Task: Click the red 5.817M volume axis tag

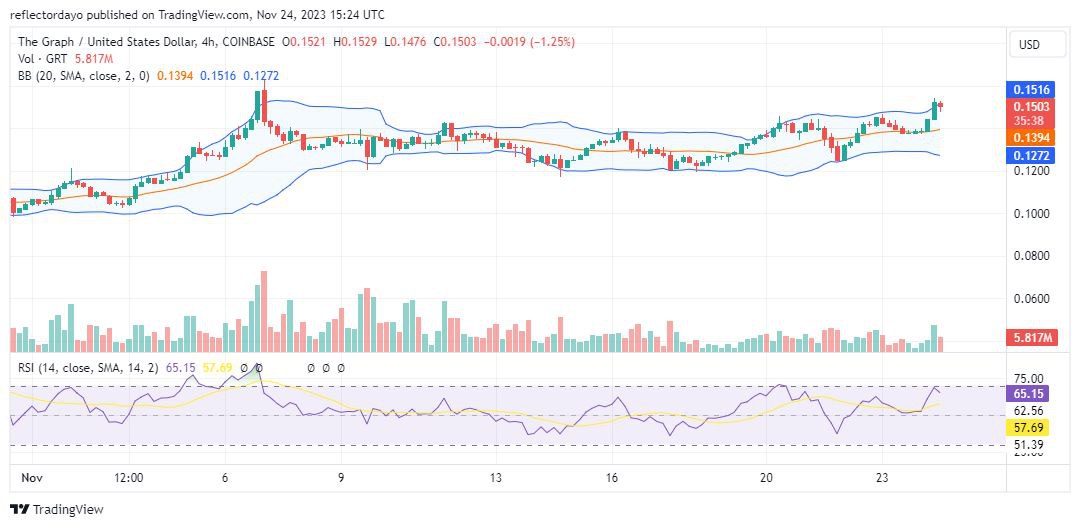Action: click(x=1030, y=338)
